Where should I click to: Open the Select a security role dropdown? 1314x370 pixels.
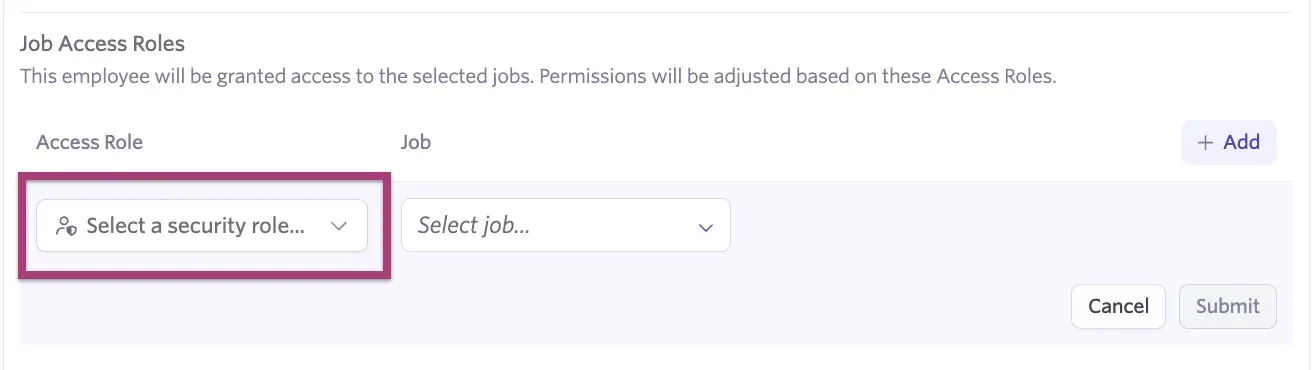202,226
